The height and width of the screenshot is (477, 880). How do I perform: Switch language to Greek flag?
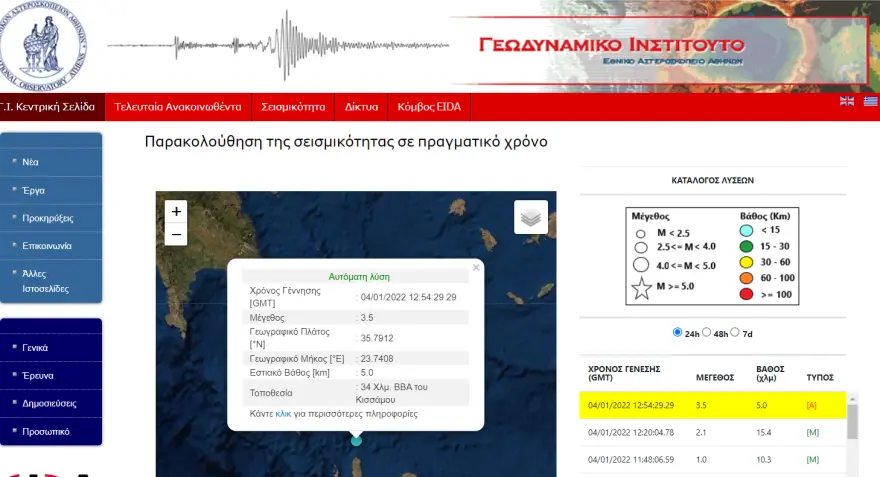tap(871, 101)
